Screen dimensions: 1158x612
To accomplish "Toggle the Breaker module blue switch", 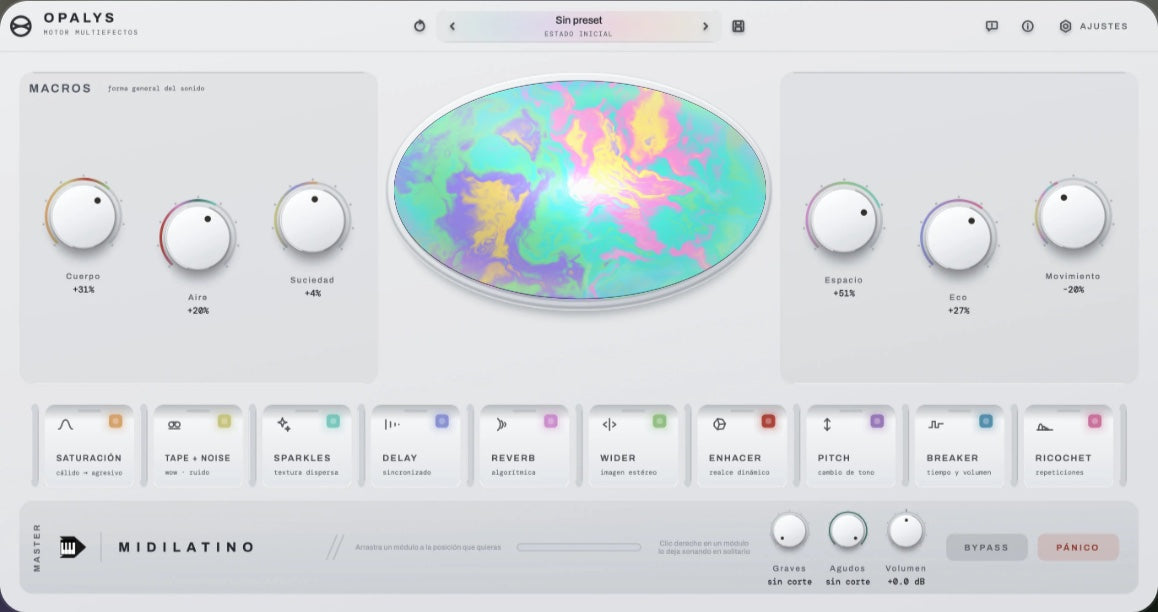I will [x=986, y=421].
